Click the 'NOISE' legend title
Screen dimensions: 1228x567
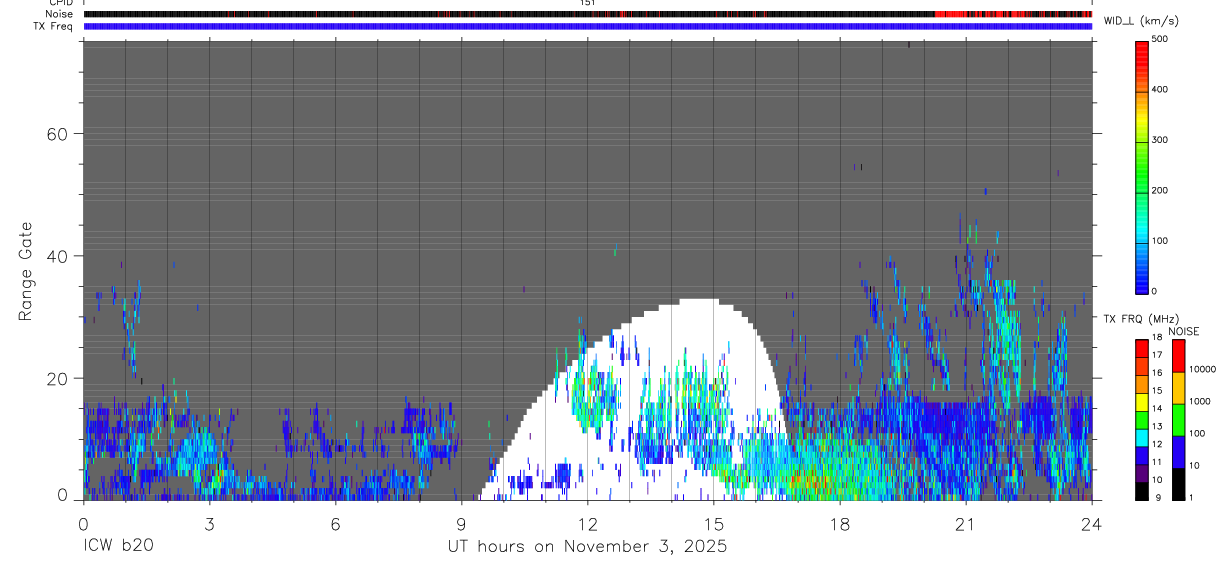[1185, 331]
